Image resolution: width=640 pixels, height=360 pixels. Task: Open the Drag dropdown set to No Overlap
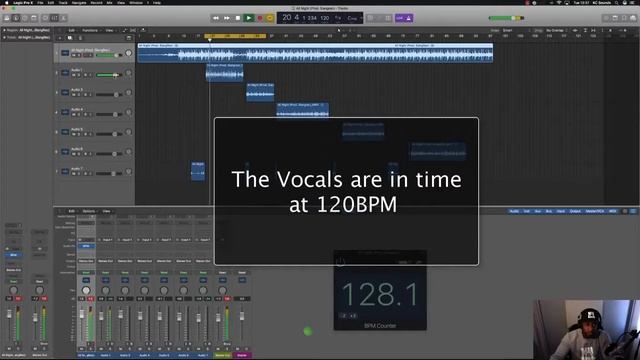[x=556, y=30]
